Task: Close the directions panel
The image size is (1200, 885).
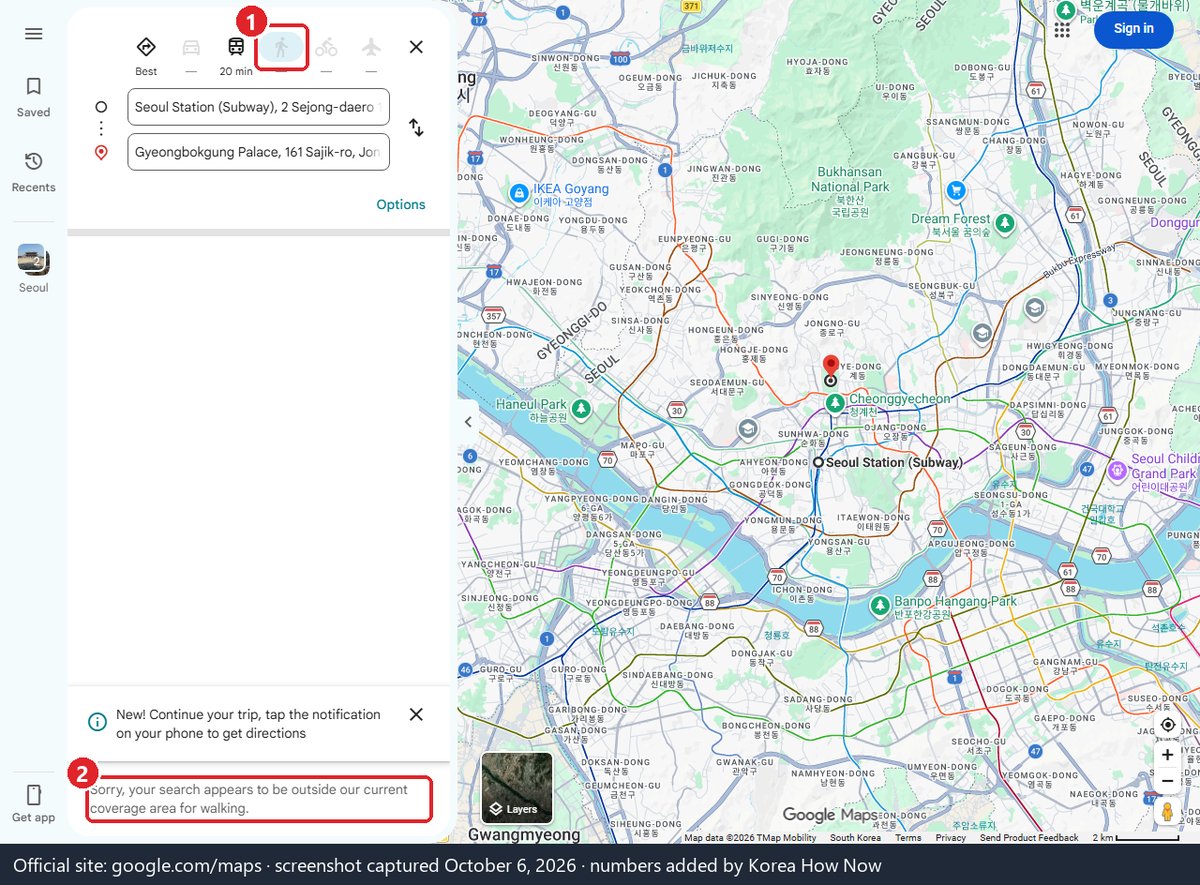Action: (416, 47)
